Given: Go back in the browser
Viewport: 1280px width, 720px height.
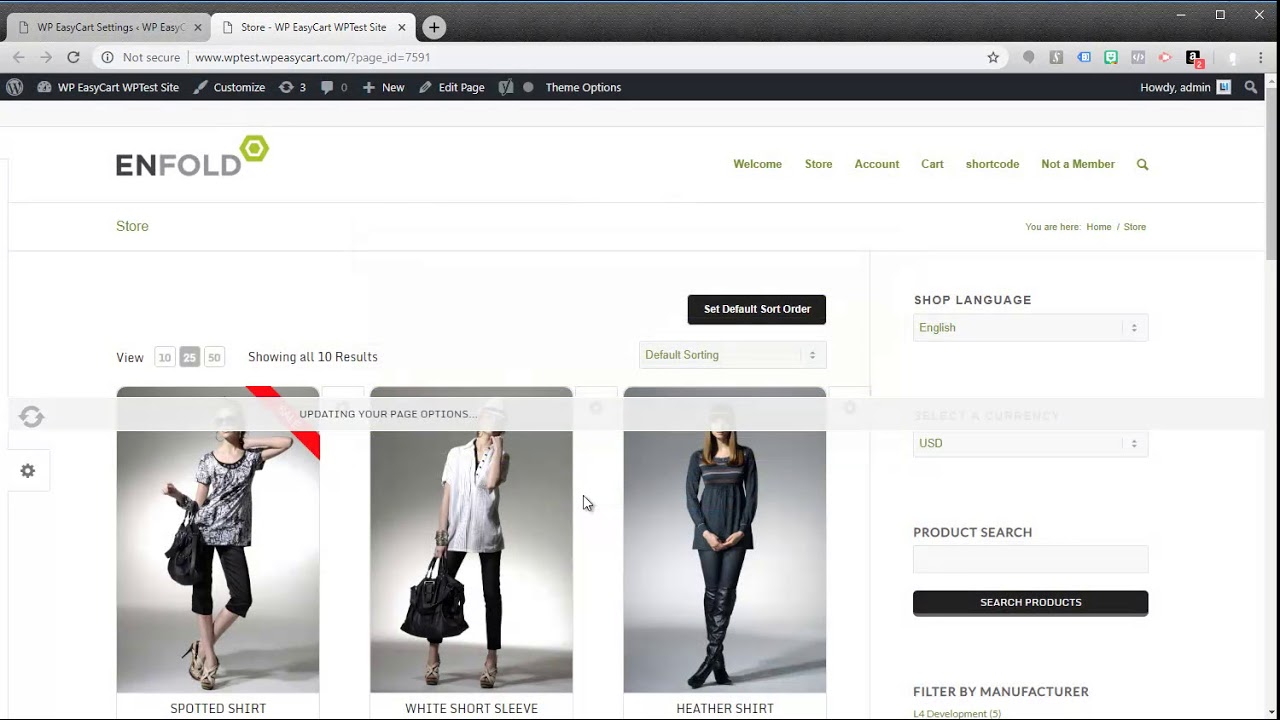Looking at the screenshot, I should pos(18,57).
